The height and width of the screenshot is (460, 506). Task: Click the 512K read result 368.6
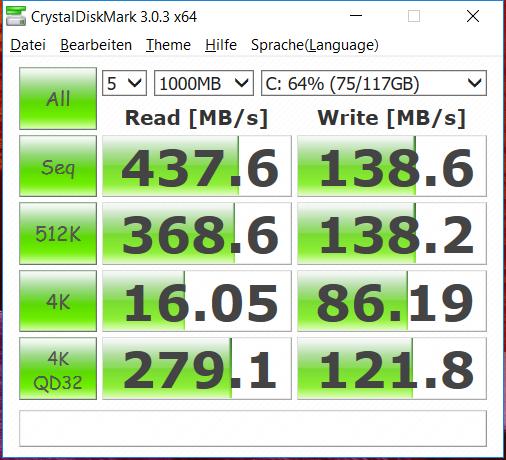[197, 233]
